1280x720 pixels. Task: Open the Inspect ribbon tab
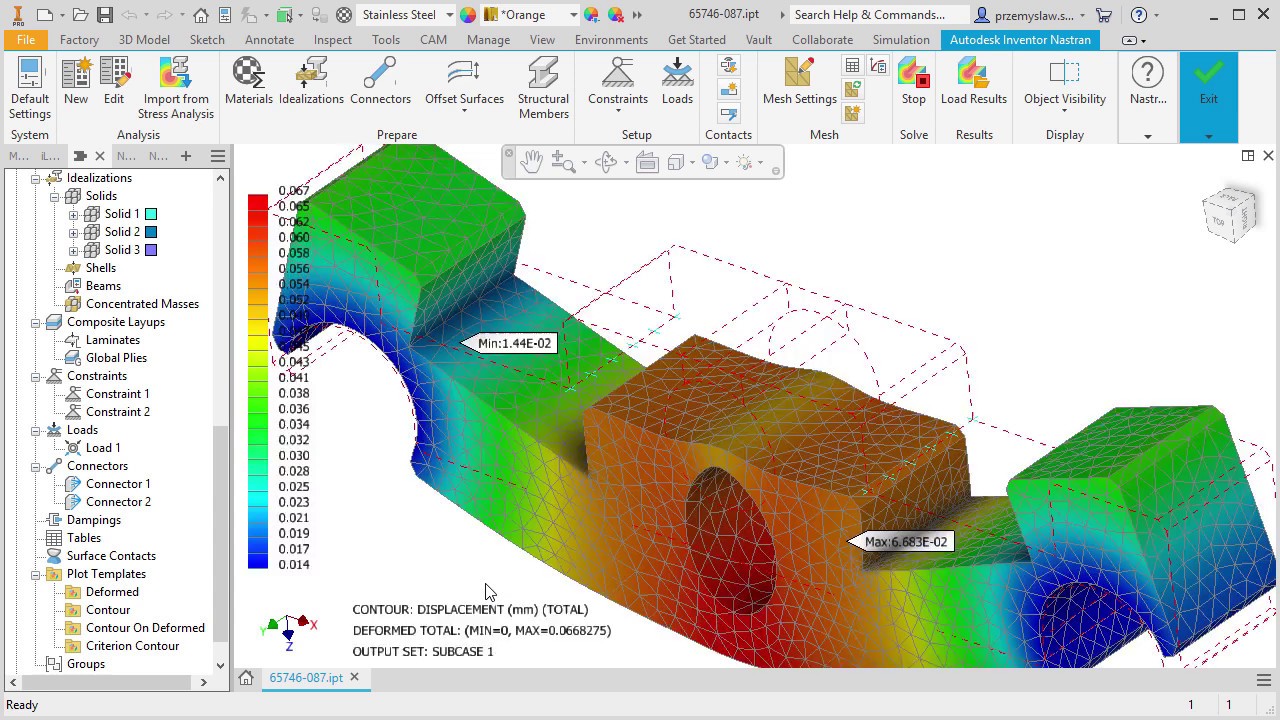(332, 40)
